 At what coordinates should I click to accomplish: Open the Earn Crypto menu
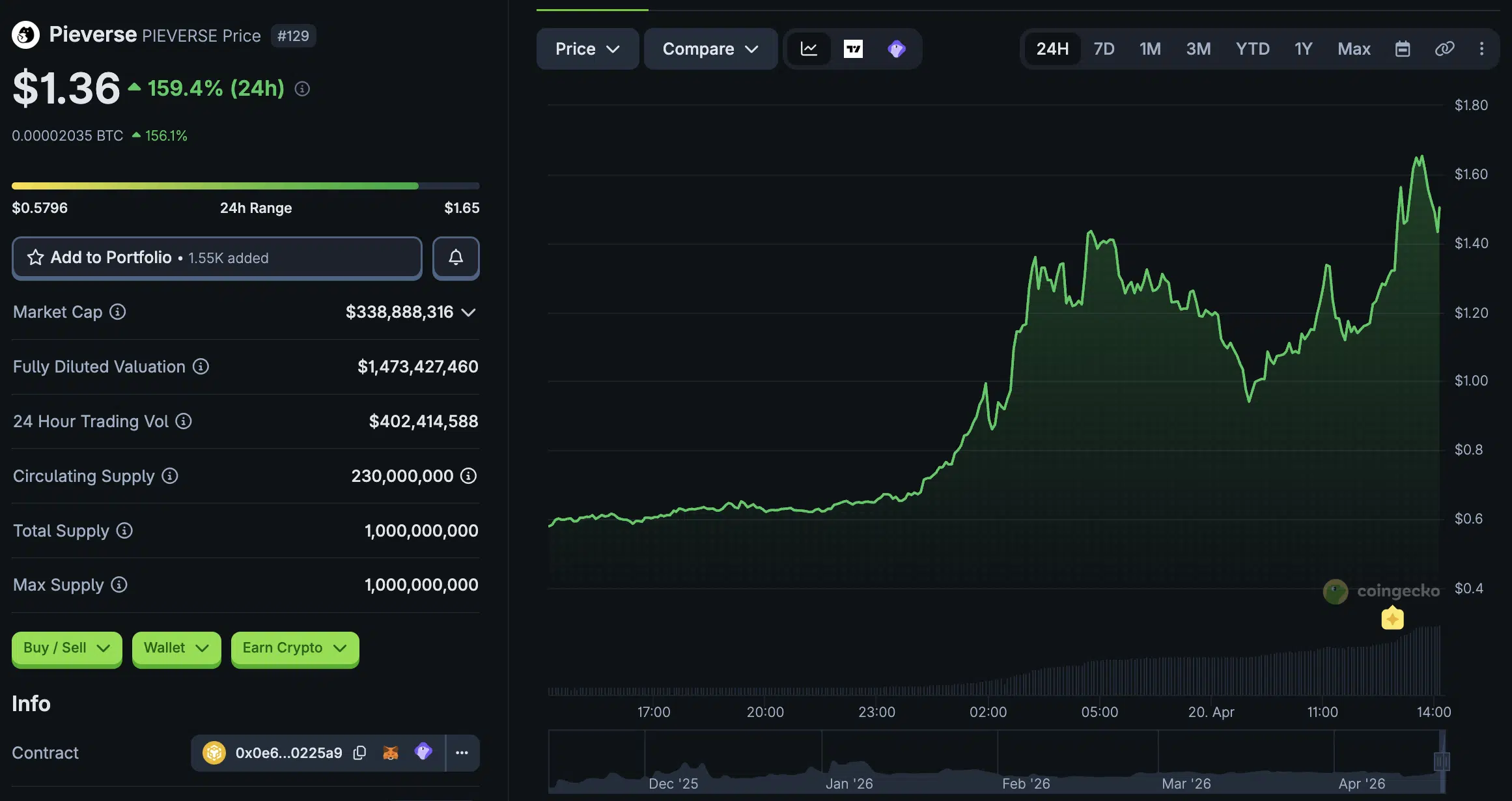(x=294, y=648)
